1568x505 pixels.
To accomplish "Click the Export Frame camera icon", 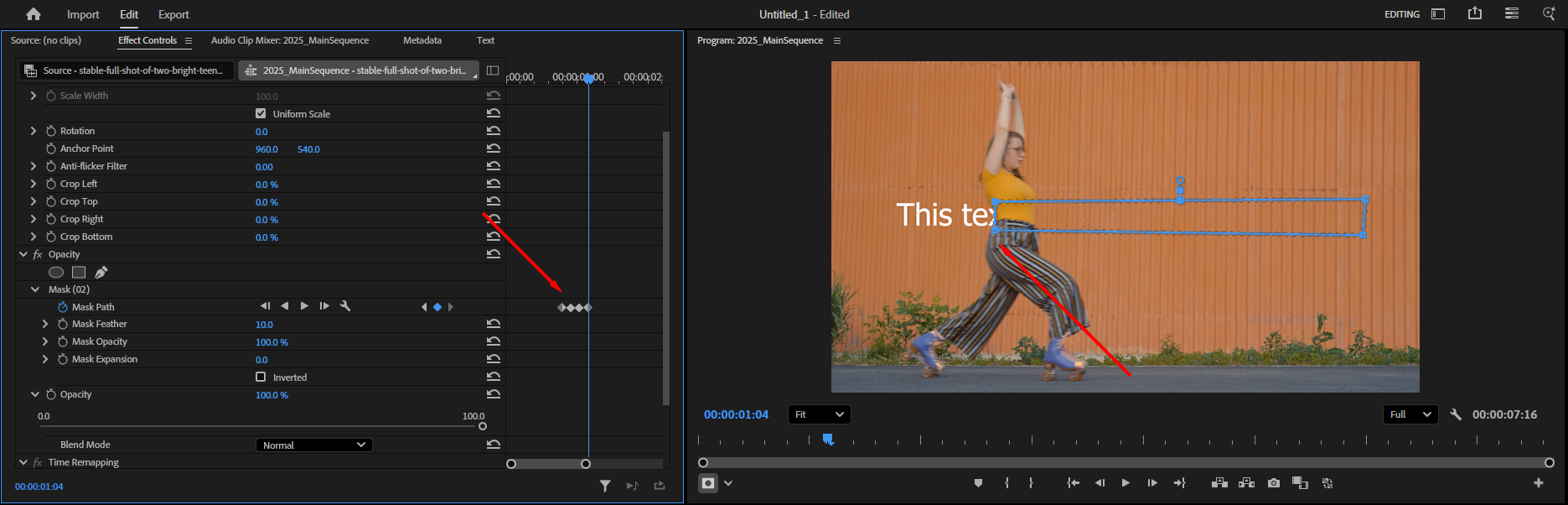I will 1274,483.
